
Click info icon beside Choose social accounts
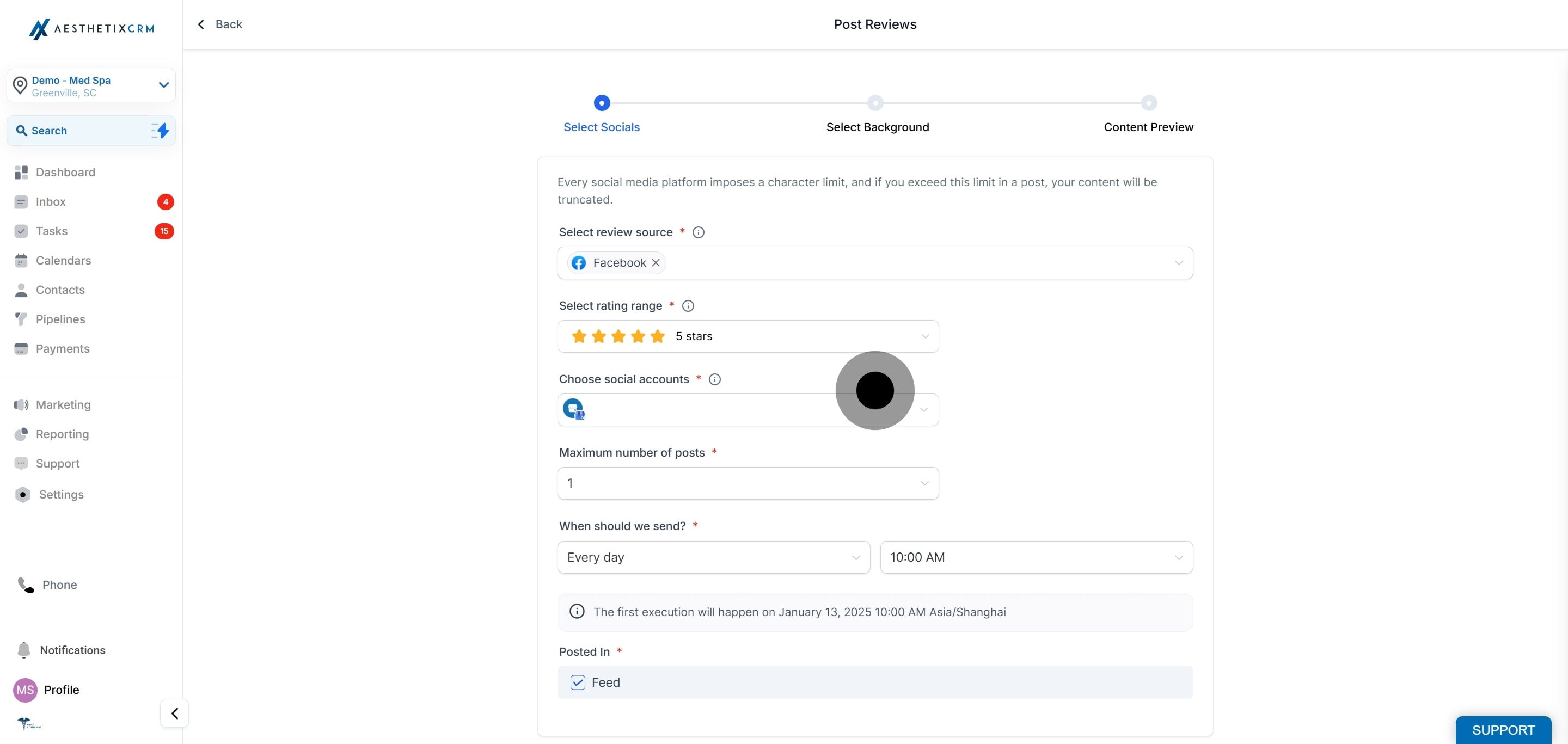pos(715,379)
